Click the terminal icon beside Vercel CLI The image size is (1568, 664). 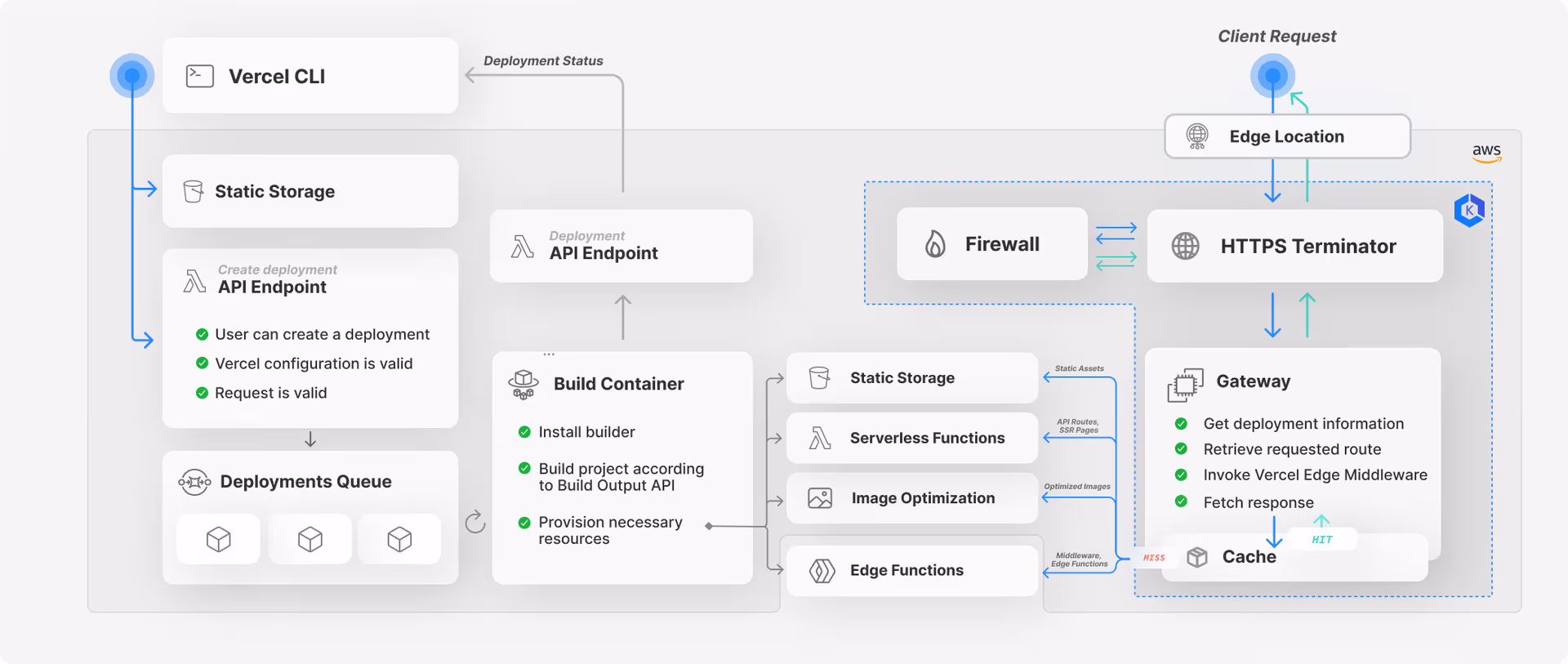pyautogui.click(x=200, y=76)
